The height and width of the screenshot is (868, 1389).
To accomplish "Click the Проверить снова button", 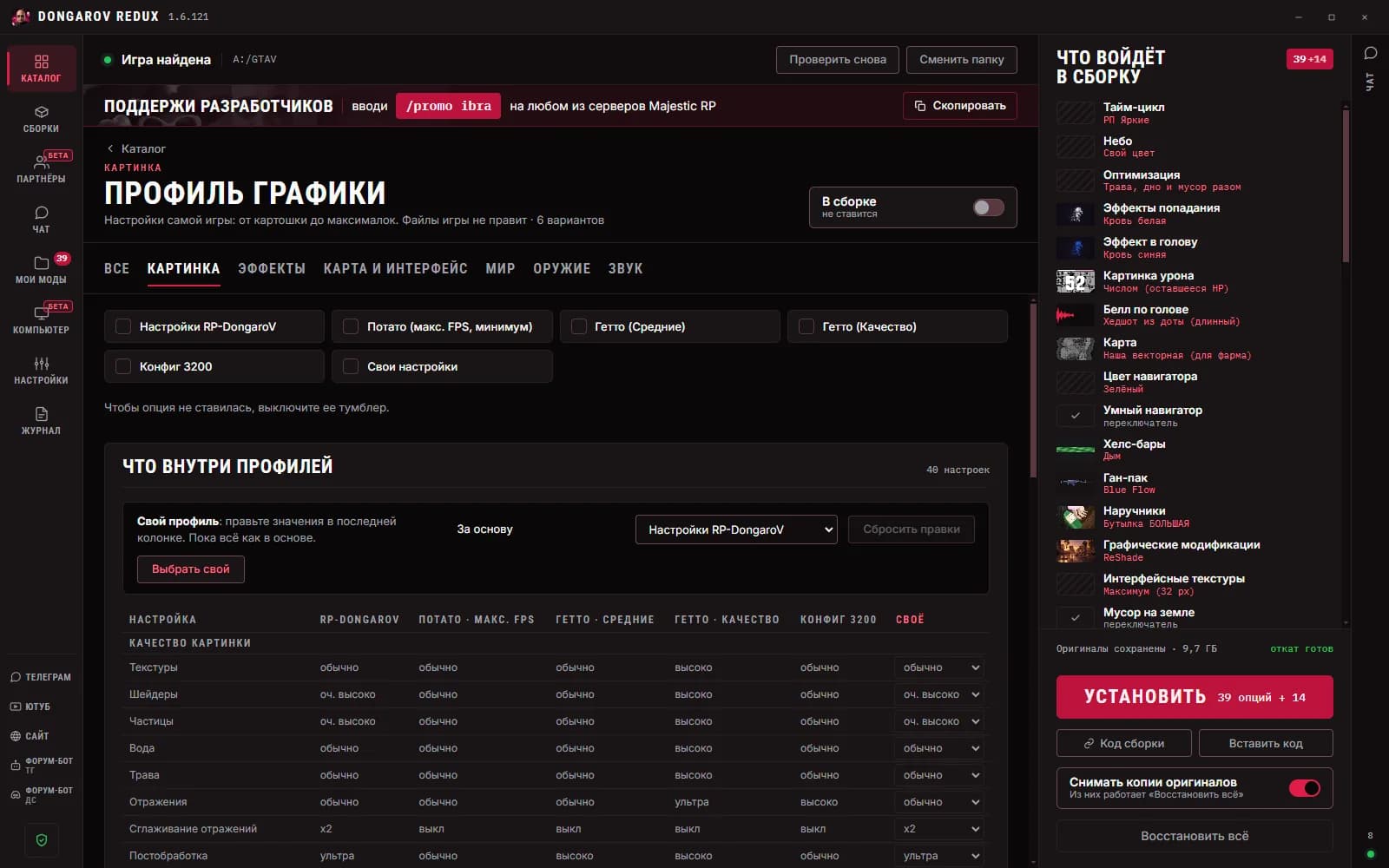I will (x=837, y=60).
